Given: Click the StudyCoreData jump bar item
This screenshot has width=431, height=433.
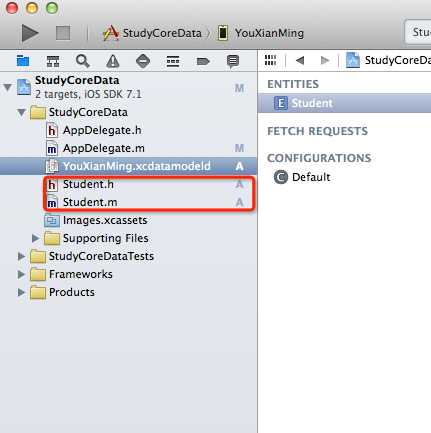Looking at the screenshot, I should [388, 60].
